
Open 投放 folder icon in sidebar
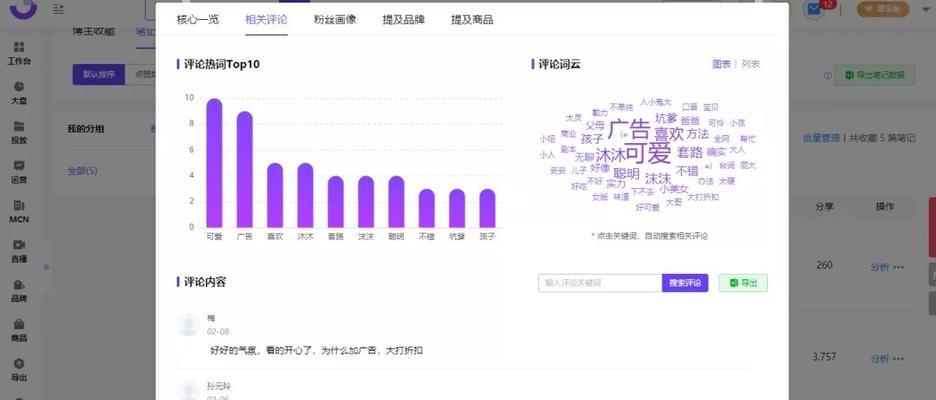(19, 126)
